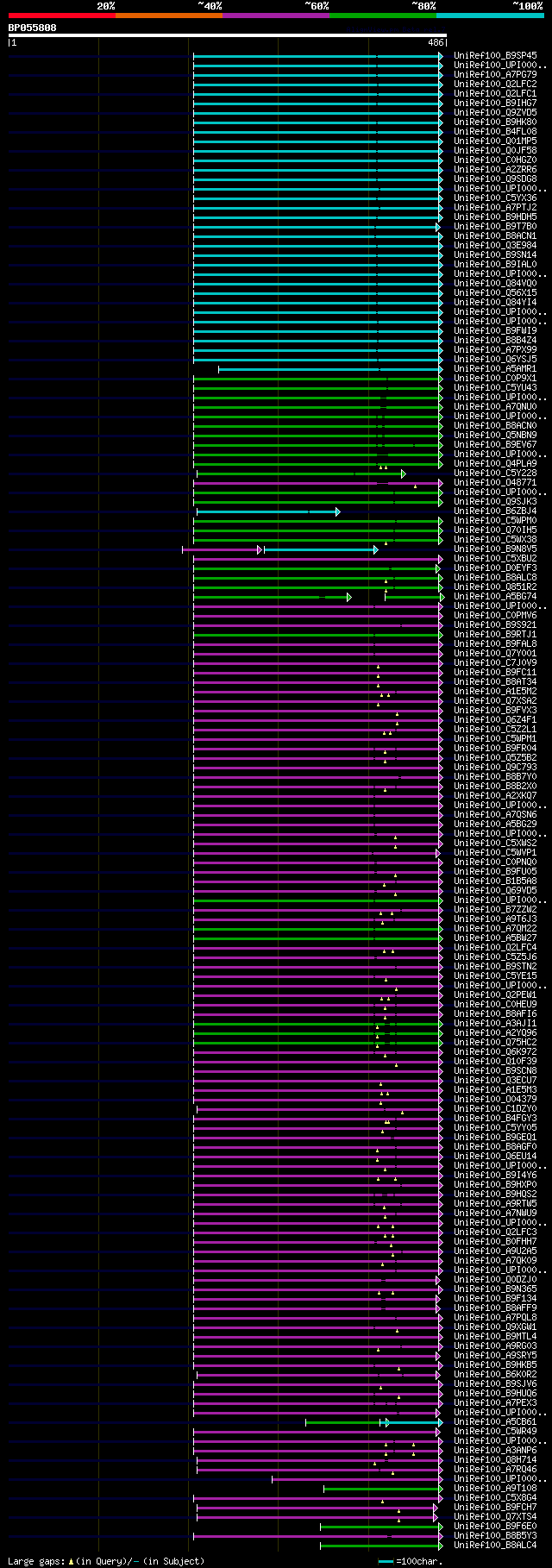Click the red 20% identity legend bar
Screen dimensions: 552x1568
62,15
